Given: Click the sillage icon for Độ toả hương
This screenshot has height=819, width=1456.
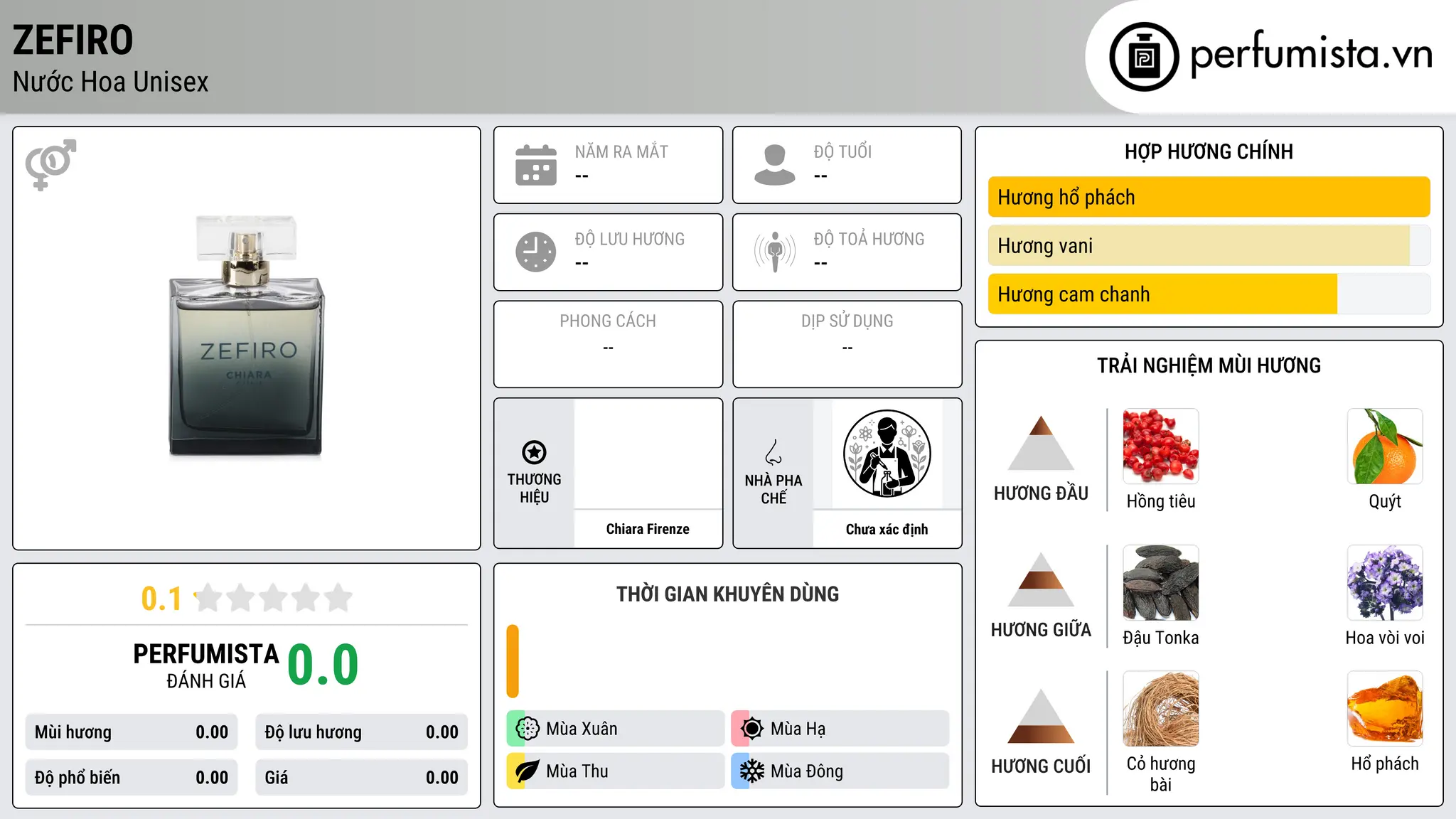Looking at the screenshot, I should (x=775, y=252).
